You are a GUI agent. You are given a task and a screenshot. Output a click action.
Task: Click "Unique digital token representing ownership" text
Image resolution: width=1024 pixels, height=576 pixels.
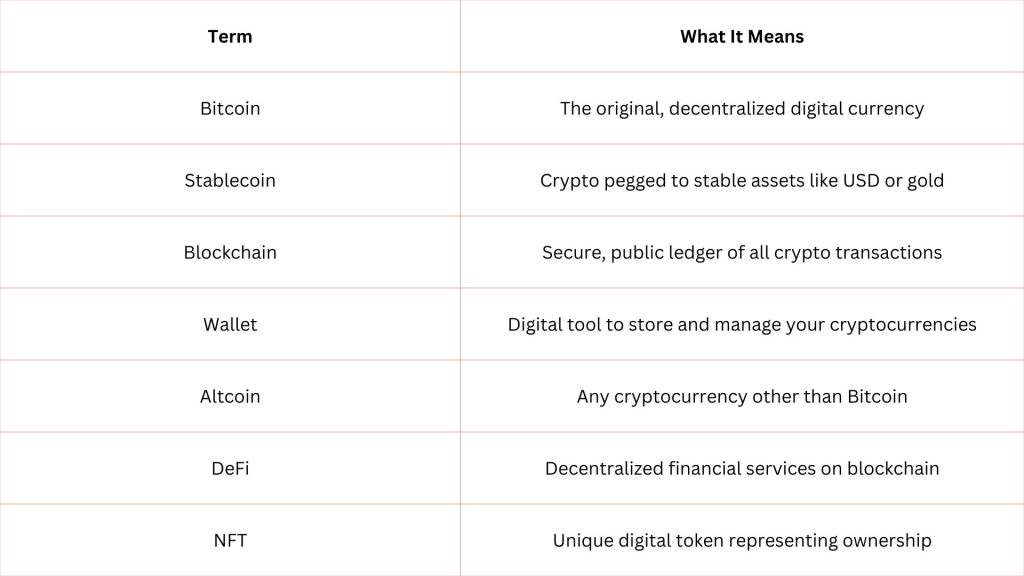742,541
